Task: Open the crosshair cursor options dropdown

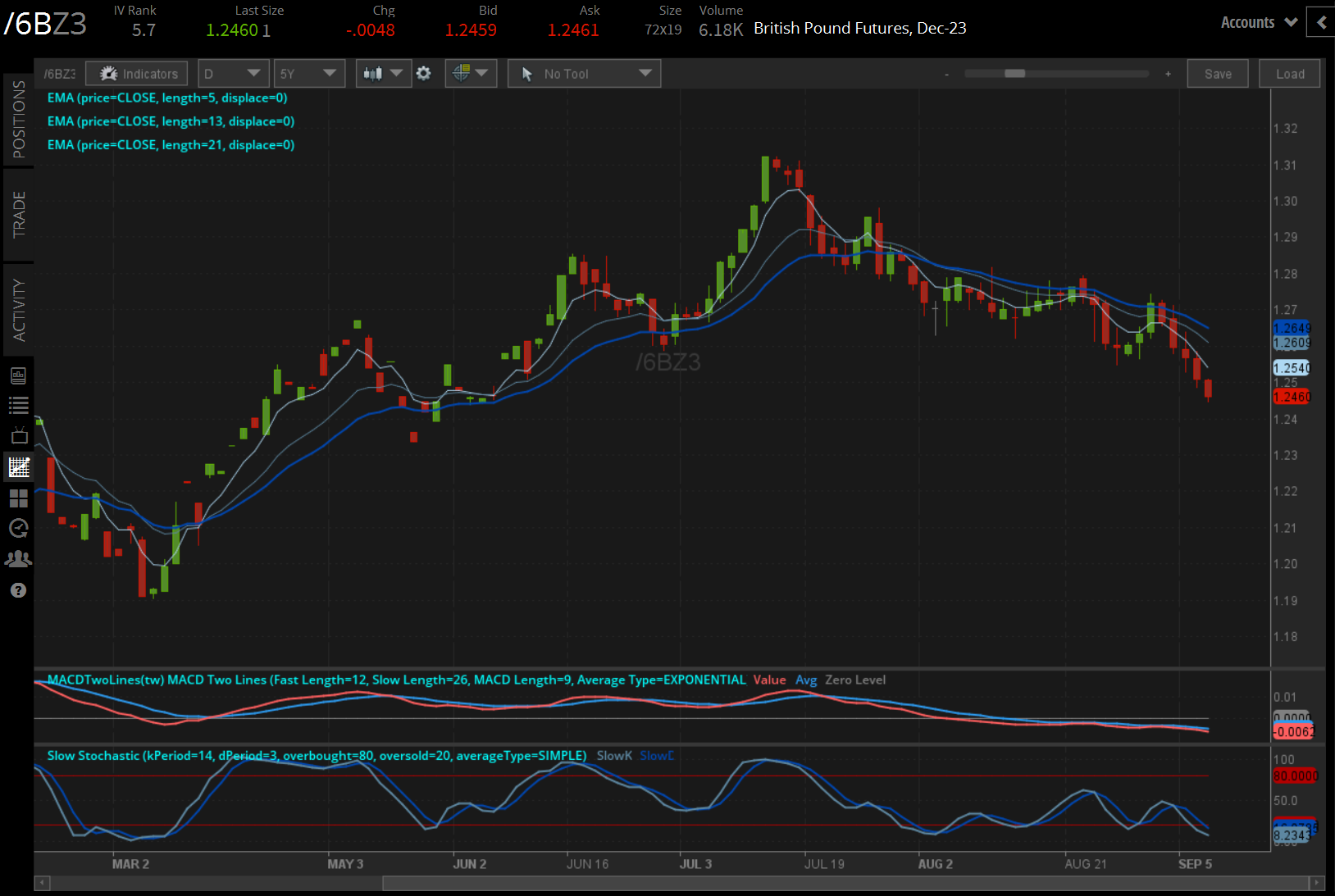Action: [x=470, y=74]
